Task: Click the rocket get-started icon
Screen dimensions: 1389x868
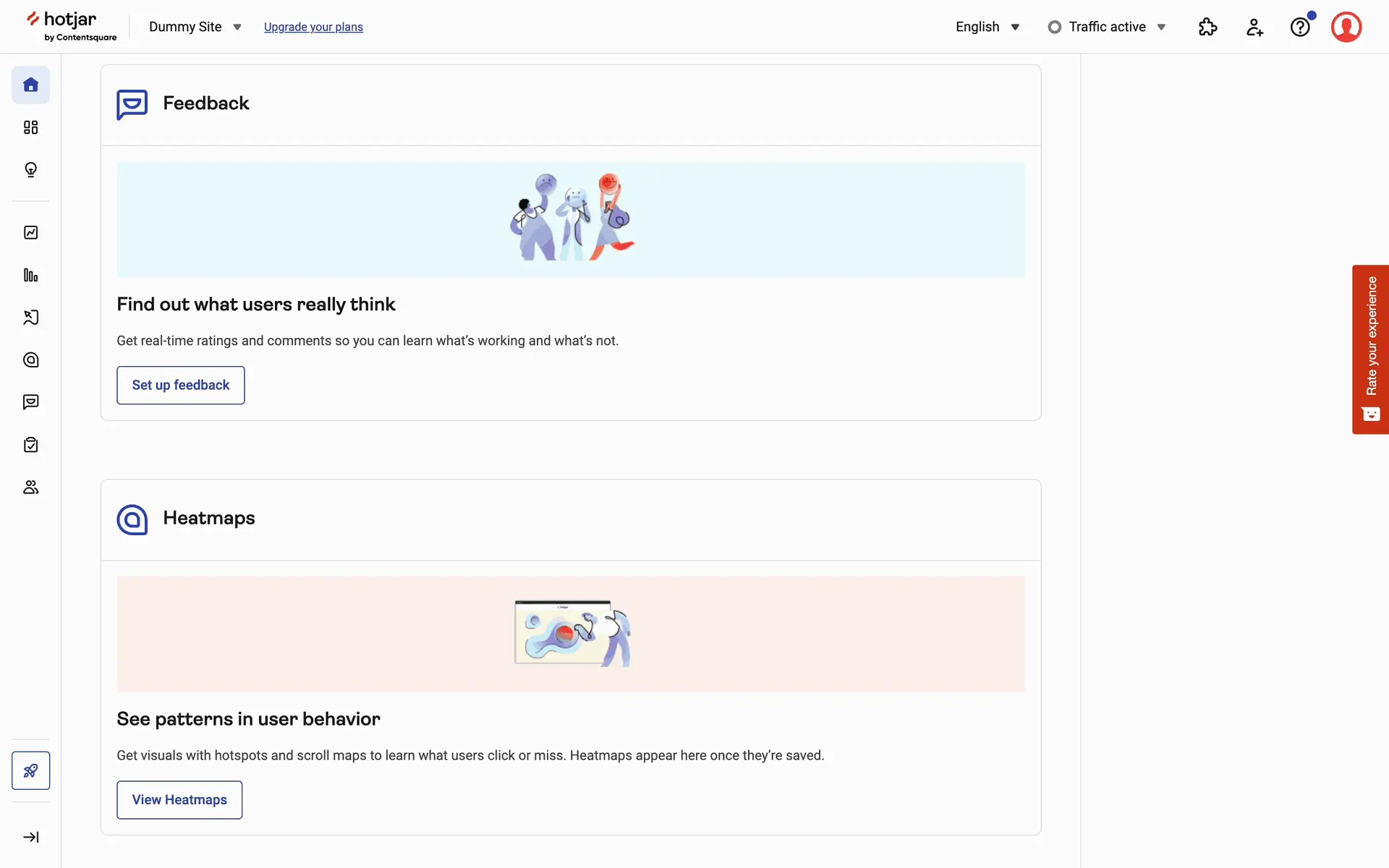Action: click(x=30, y=770)
